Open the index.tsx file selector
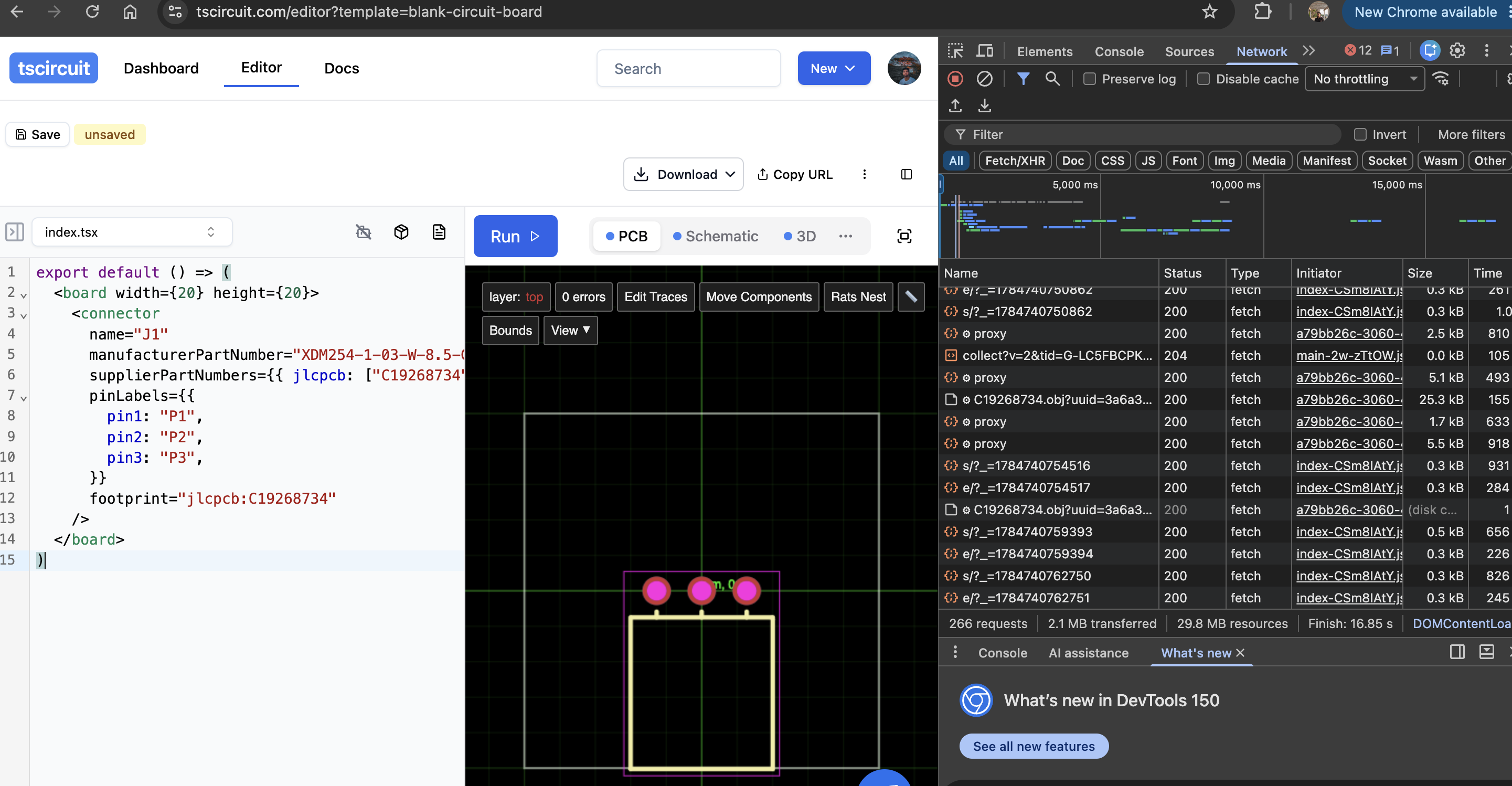The image size is (1512, 786). click(x=132, y=232)
